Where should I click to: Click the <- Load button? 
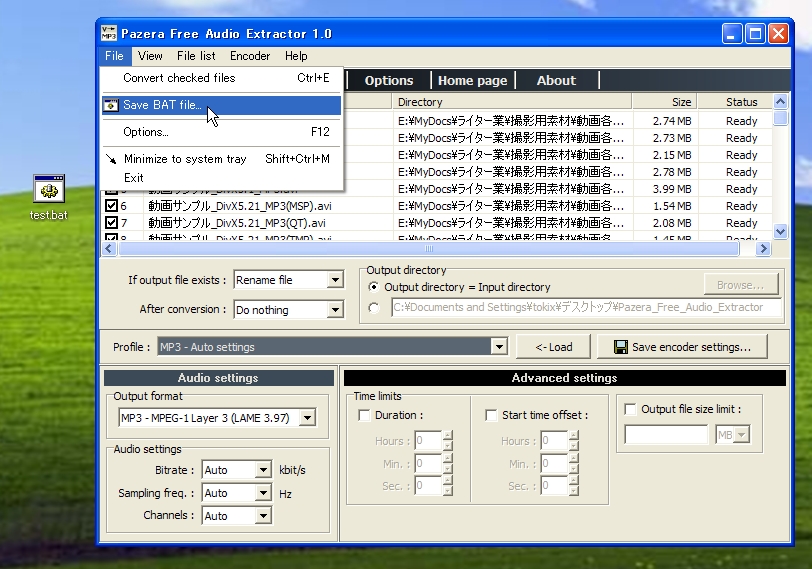coord(554,347)
